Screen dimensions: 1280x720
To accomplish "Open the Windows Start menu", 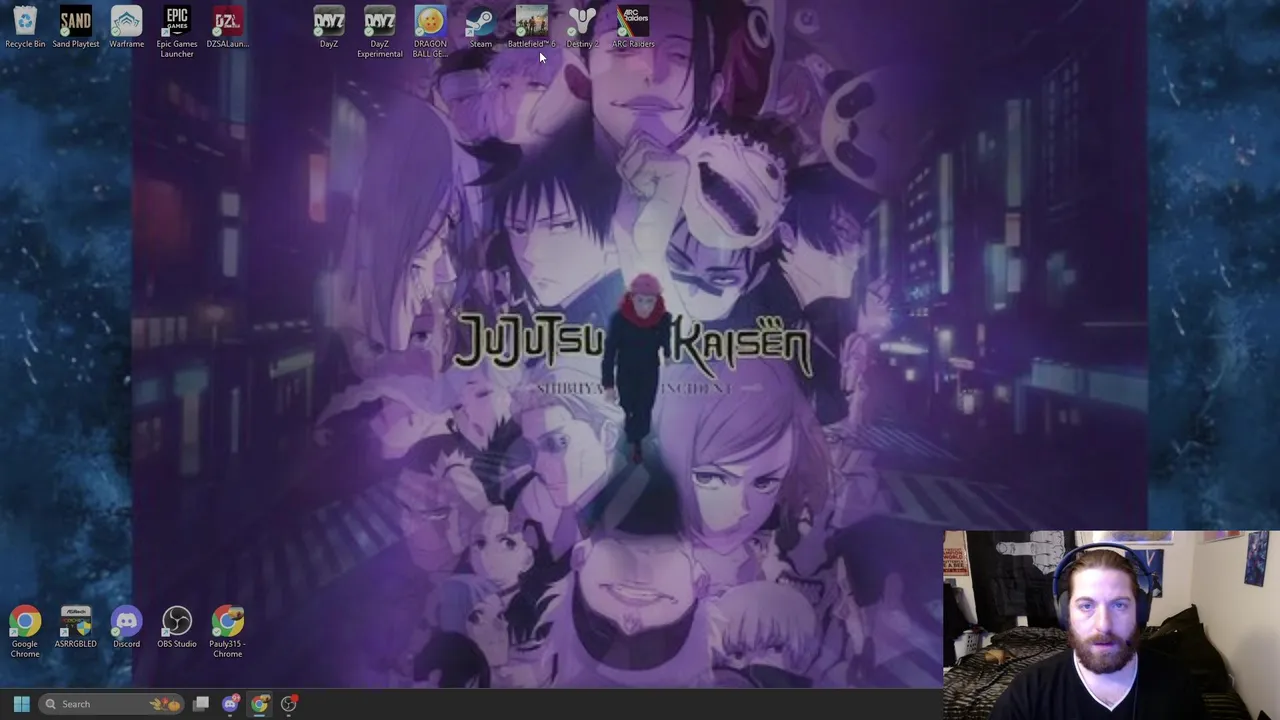I will (21, 704).
